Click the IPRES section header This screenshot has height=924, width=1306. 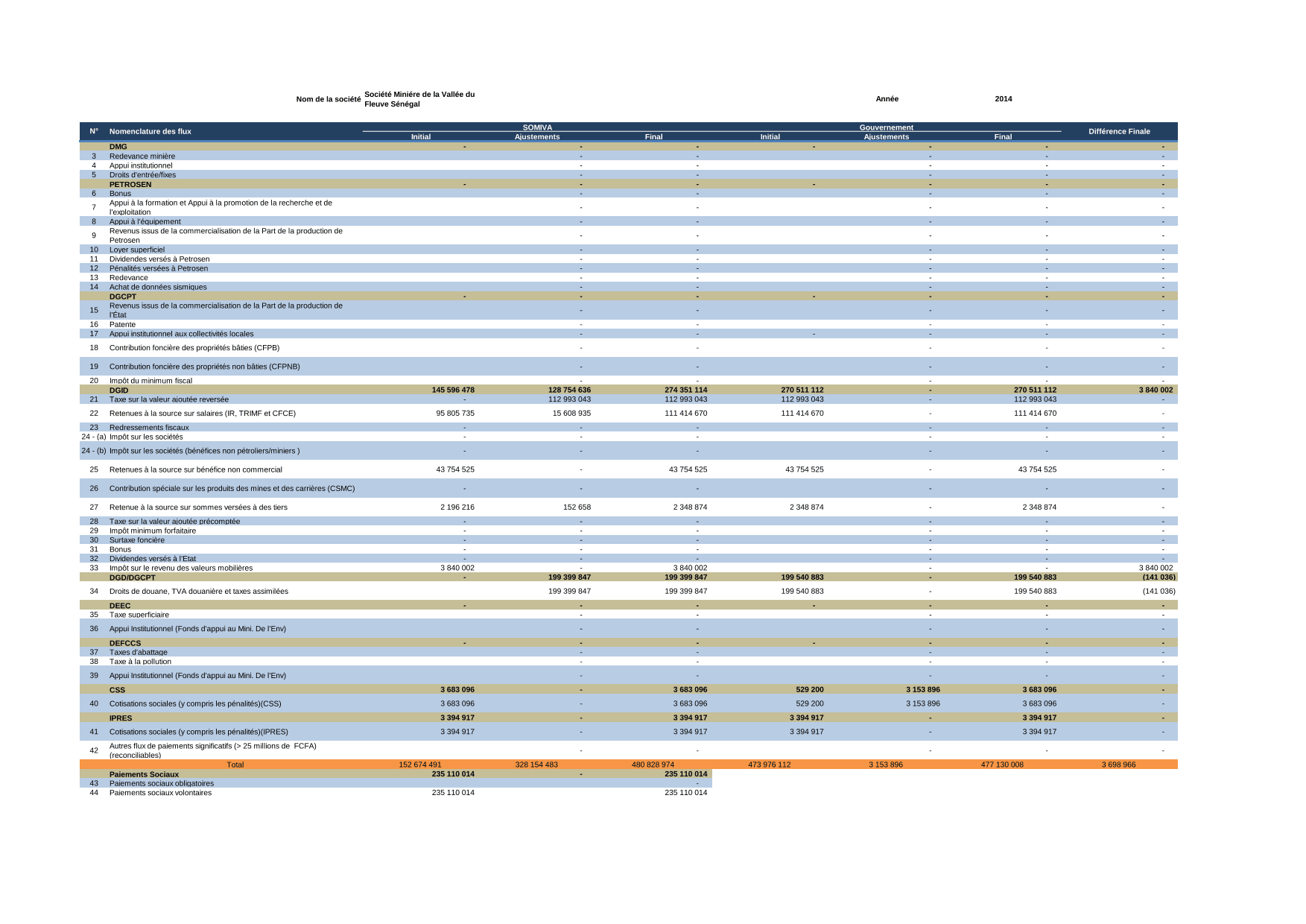121,718
